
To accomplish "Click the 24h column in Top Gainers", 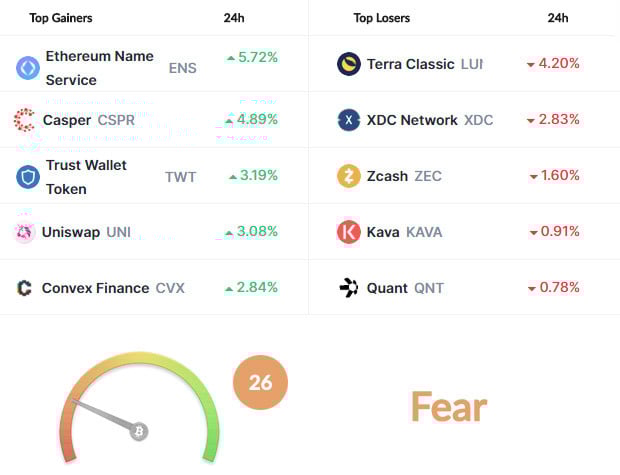I will coord(234,18).
